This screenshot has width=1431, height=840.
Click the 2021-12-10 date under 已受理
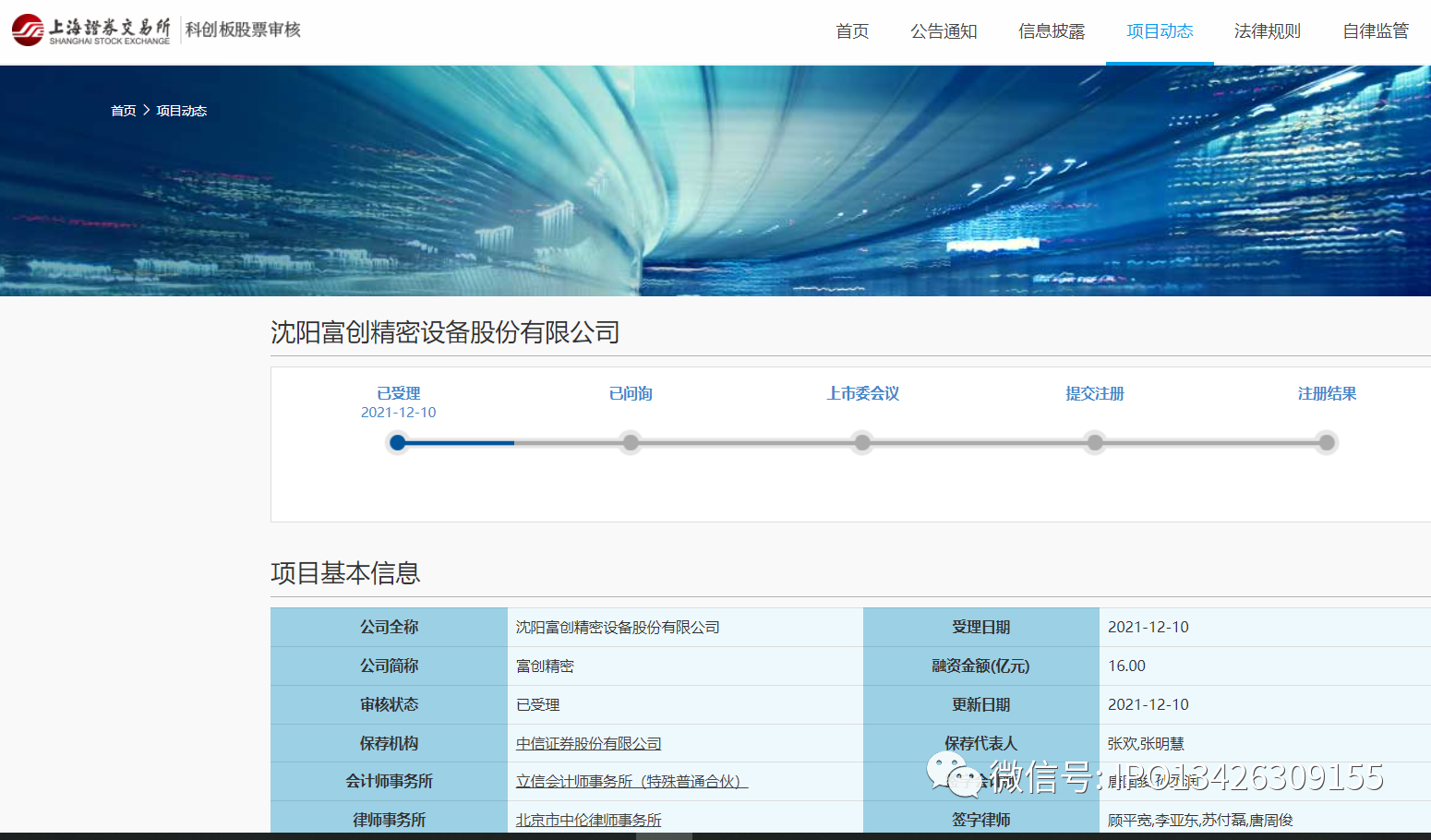click(x=398, y=413)
